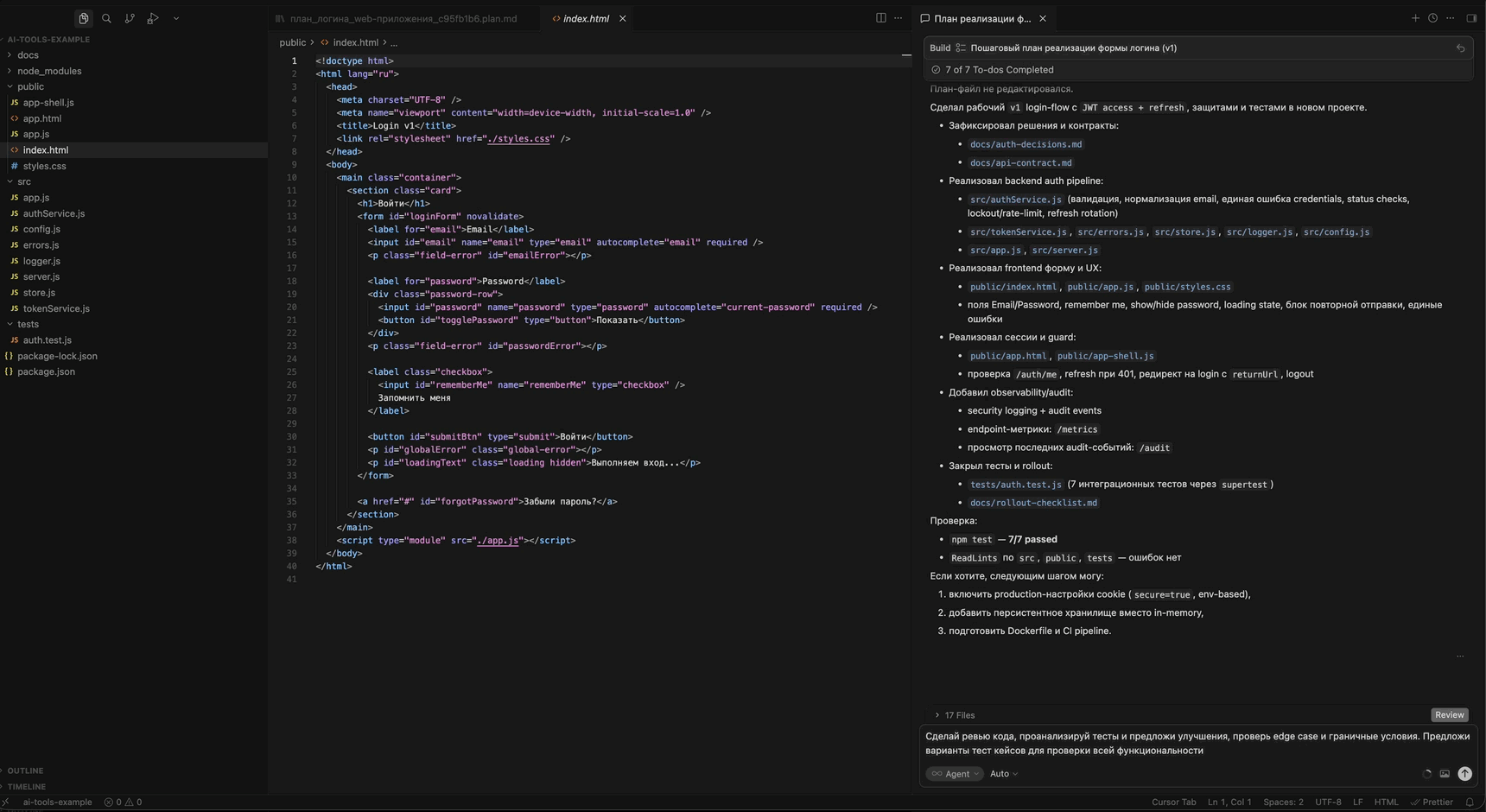Open tokenService.js in the explorer

click(56, 308)
